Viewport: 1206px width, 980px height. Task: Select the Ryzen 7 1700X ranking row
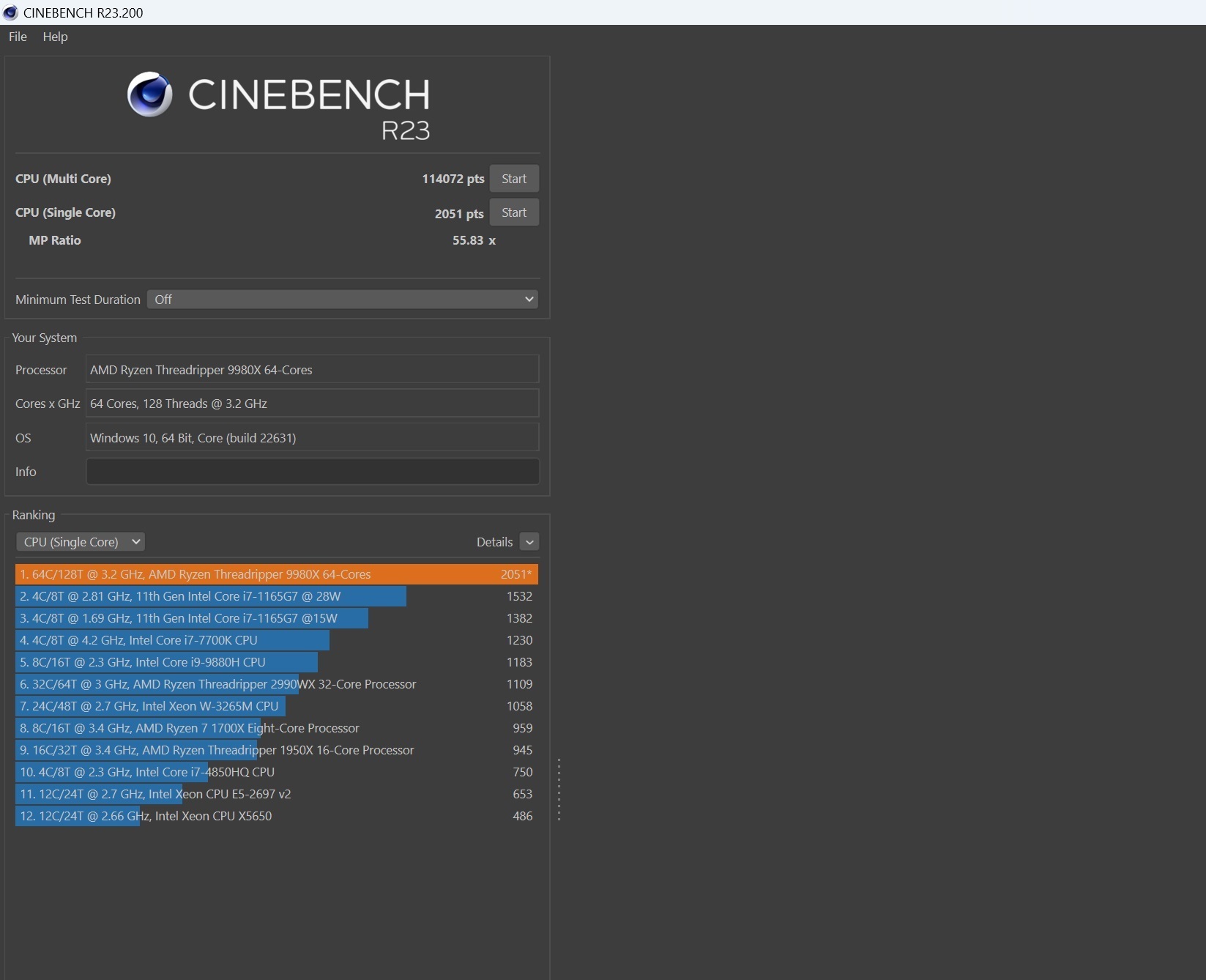pyautogui.click(x=276, y=728)
